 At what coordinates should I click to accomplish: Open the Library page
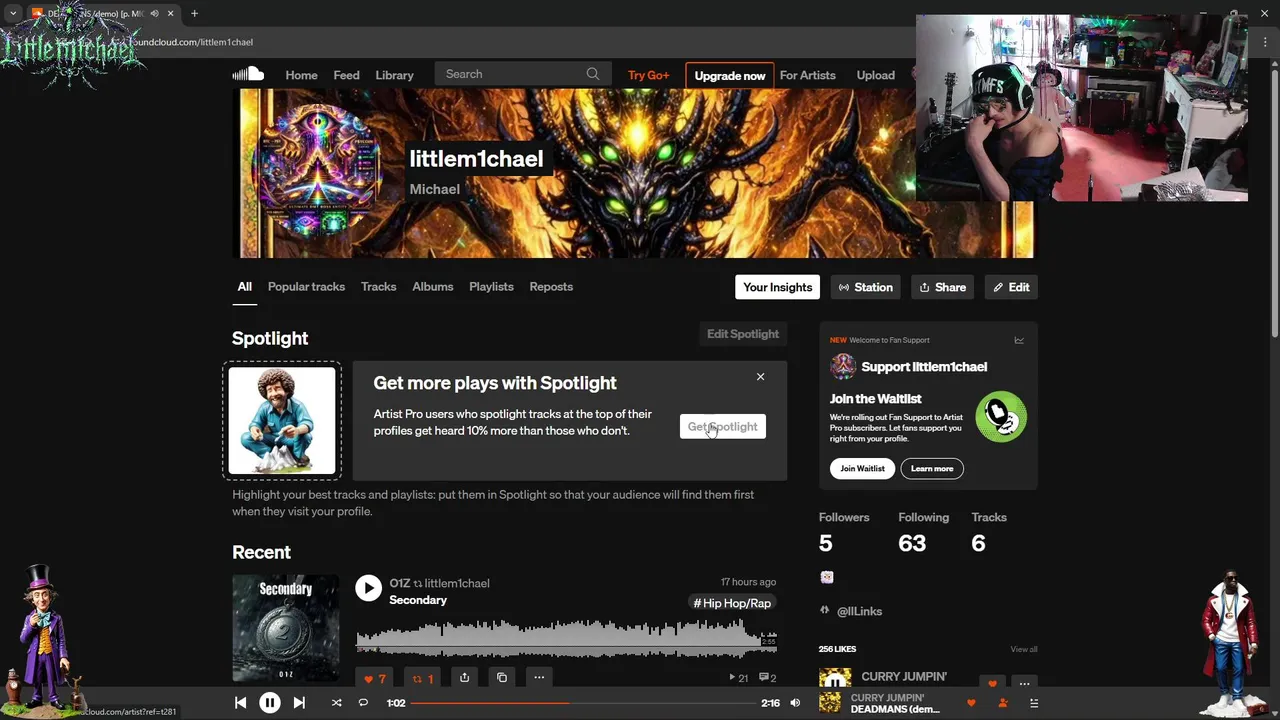(394, 75)
